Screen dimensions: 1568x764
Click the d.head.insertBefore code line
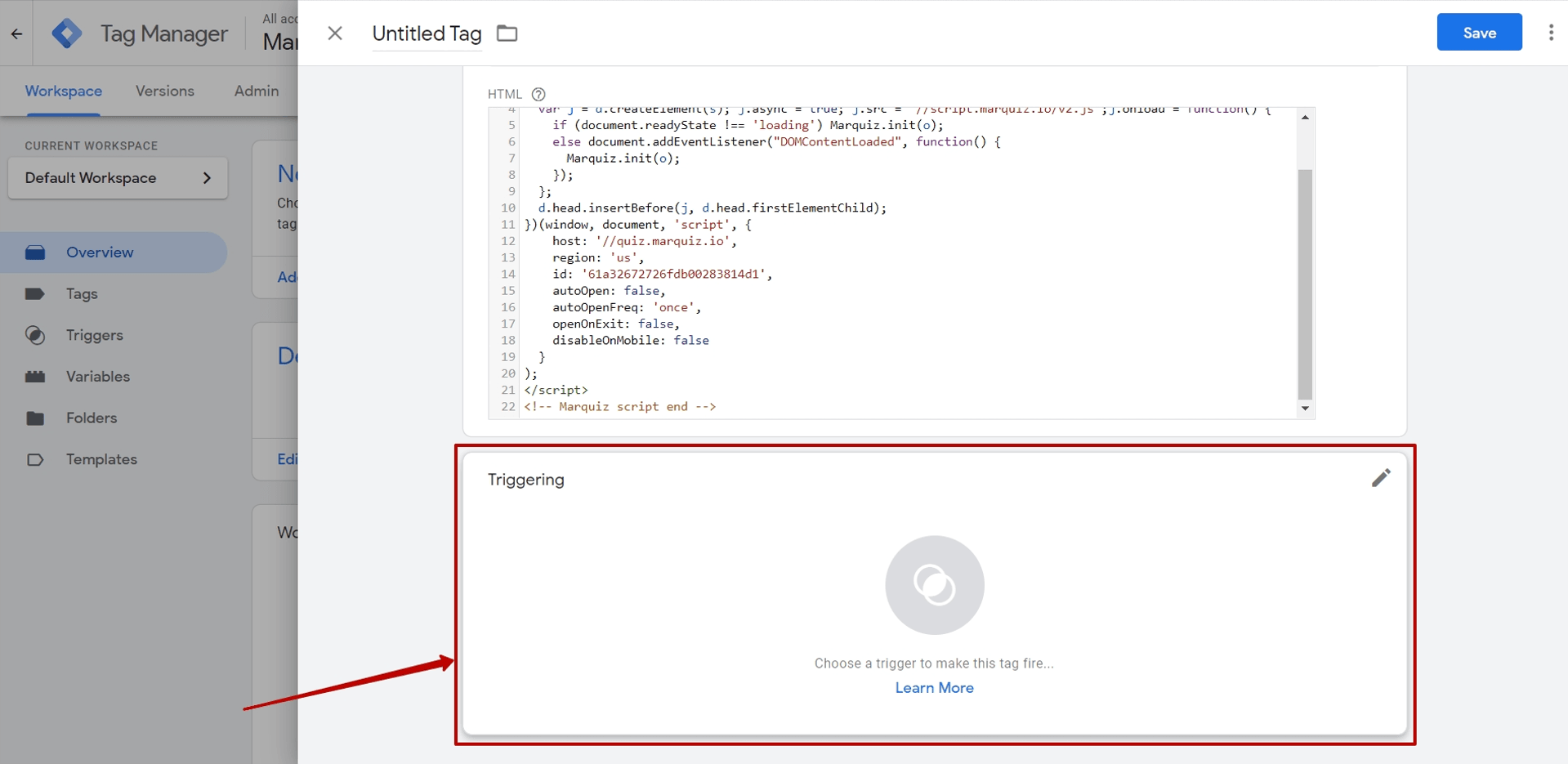712,208
